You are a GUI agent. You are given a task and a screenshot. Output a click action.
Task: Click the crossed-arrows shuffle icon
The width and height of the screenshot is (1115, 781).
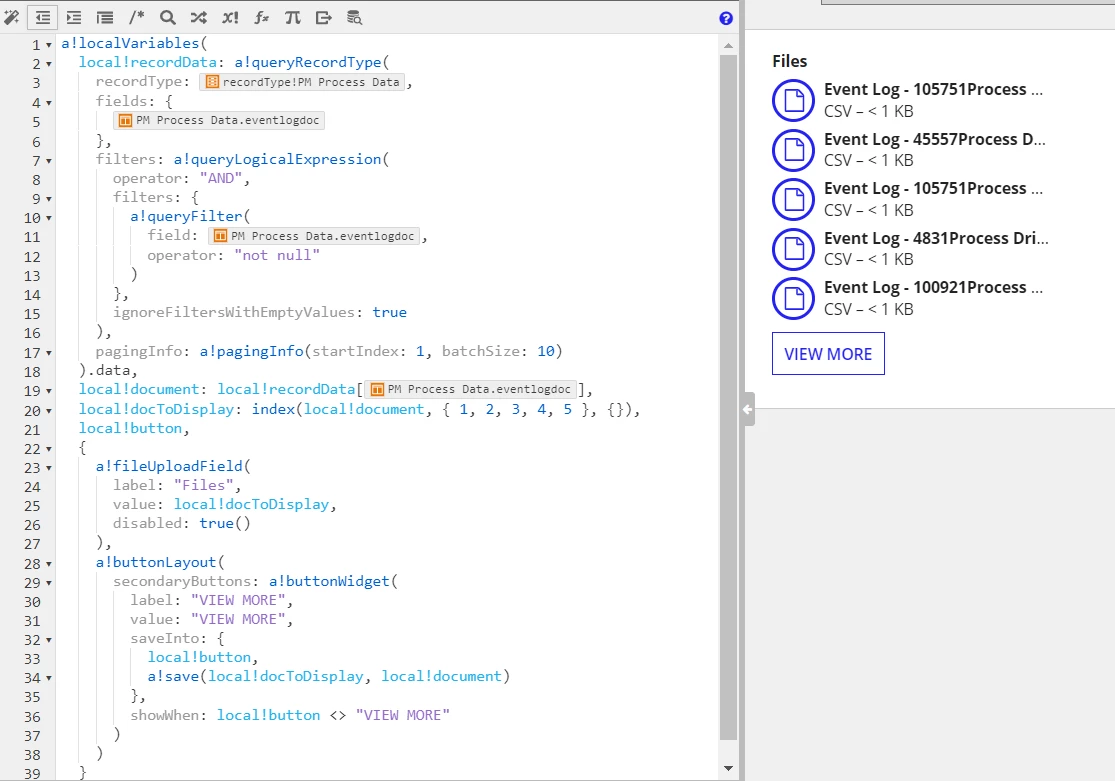[198, 18]
